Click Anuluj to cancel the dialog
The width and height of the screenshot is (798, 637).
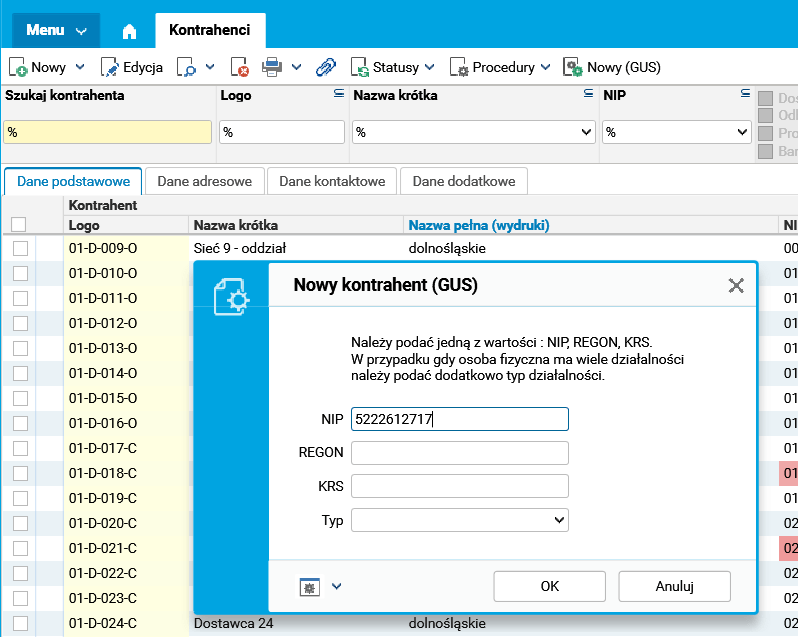click(x=674, y=586)
